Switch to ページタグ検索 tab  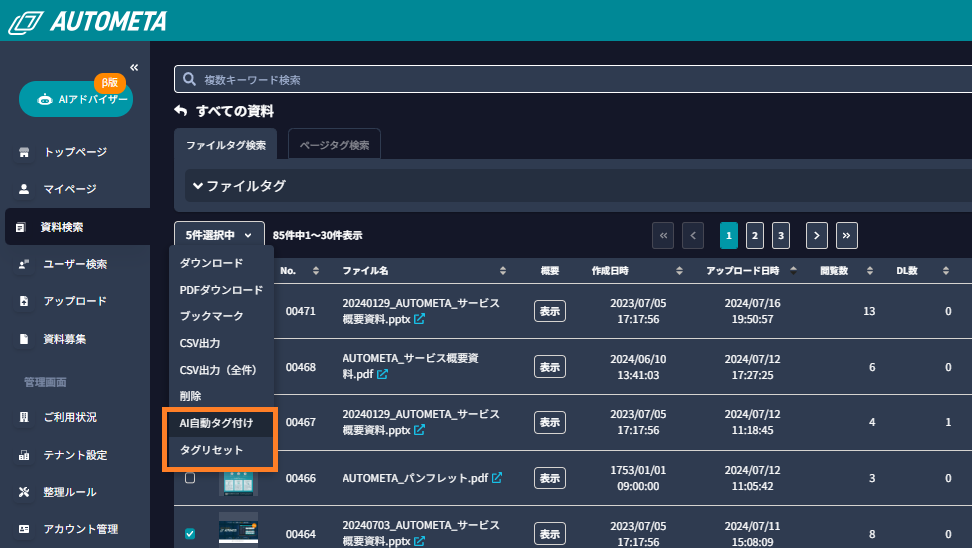coord(334,145)
